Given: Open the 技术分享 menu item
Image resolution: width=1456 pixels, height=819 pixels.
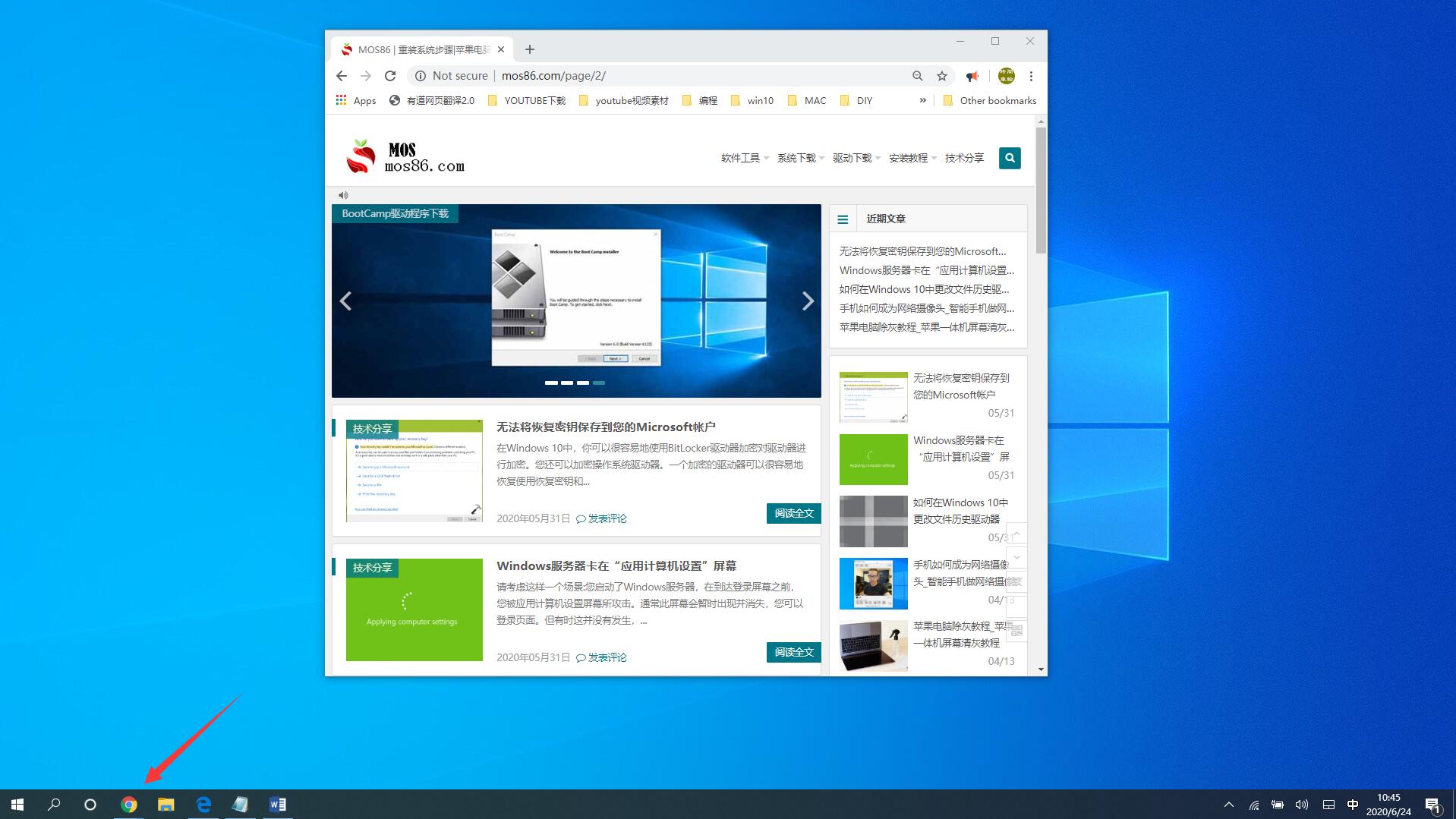Looking at the screenshot, I should 964,158.
